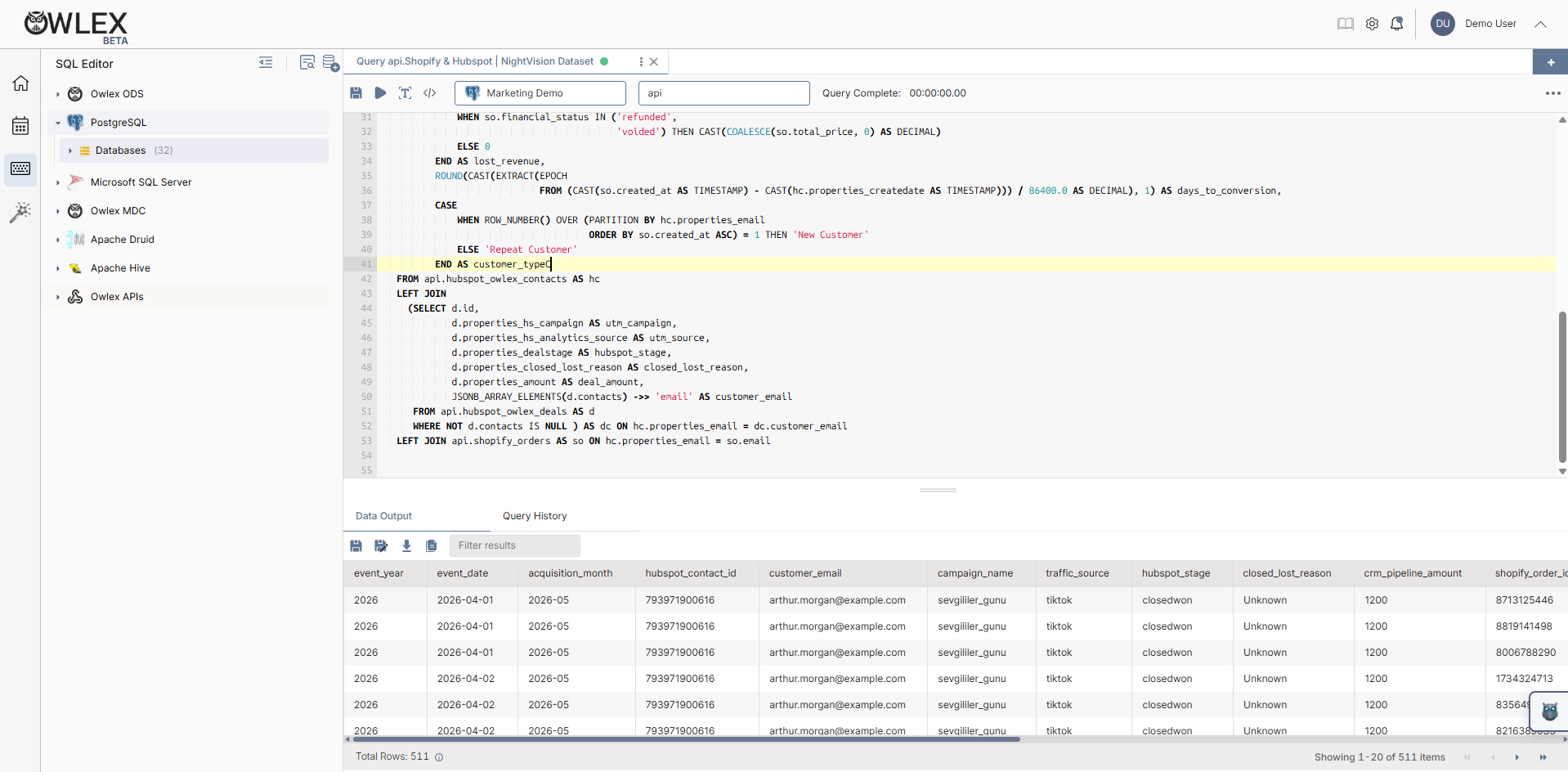Click the editor vertical scrollbar
Image resolution: width=1568 pixels, height=772 pixels.
tap(1562, 387)
